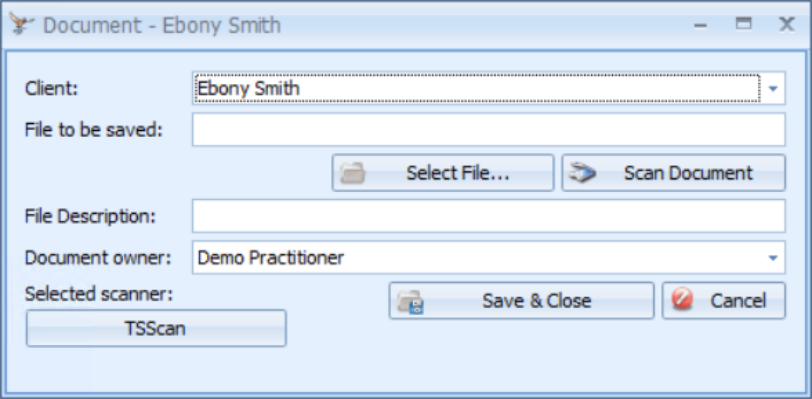Focus the File Description text field
Screen dimensions: 812x399
pyautogui.click(x=488, y=216)
